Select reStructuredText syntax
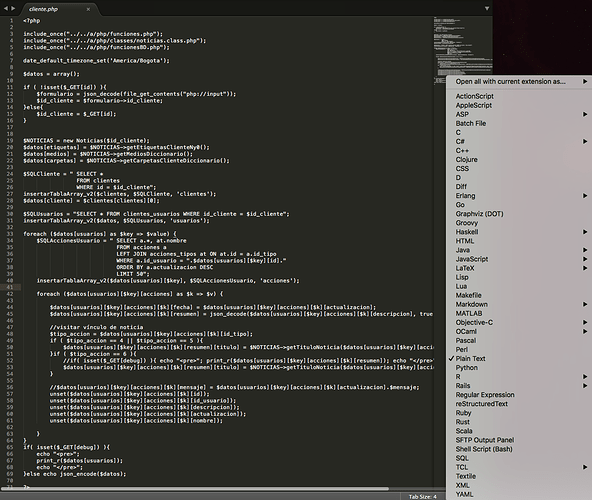 coord(519,404)
